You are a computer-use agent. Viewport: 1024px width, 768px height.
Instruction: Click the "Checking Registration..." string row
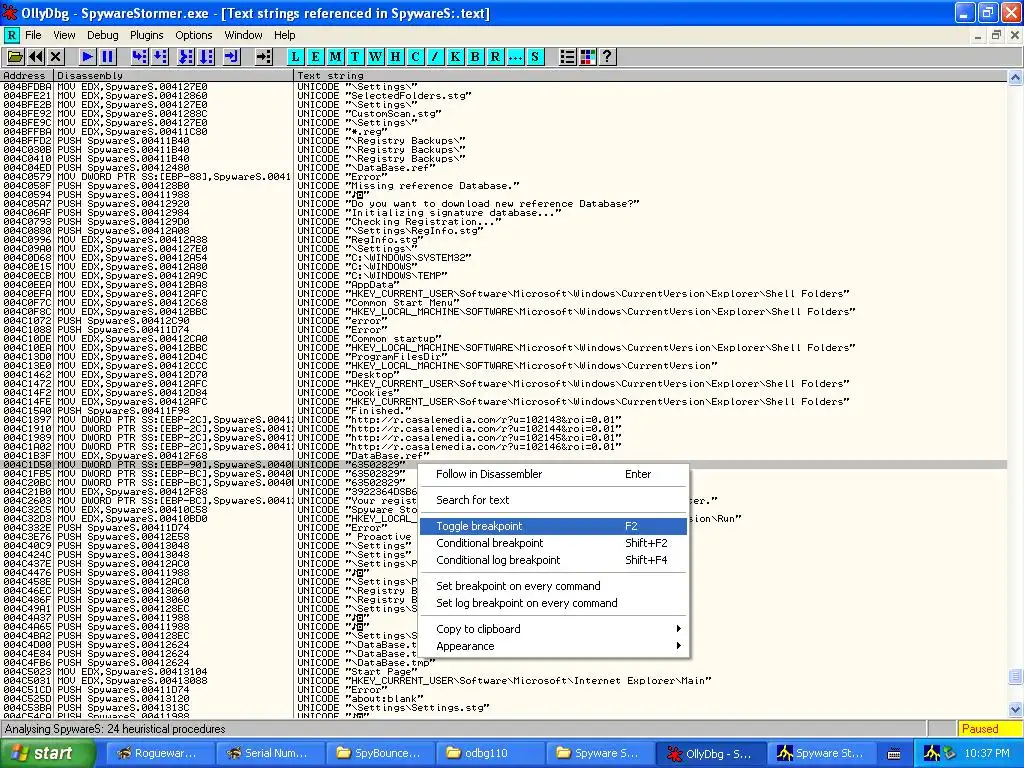click(504, 222)
